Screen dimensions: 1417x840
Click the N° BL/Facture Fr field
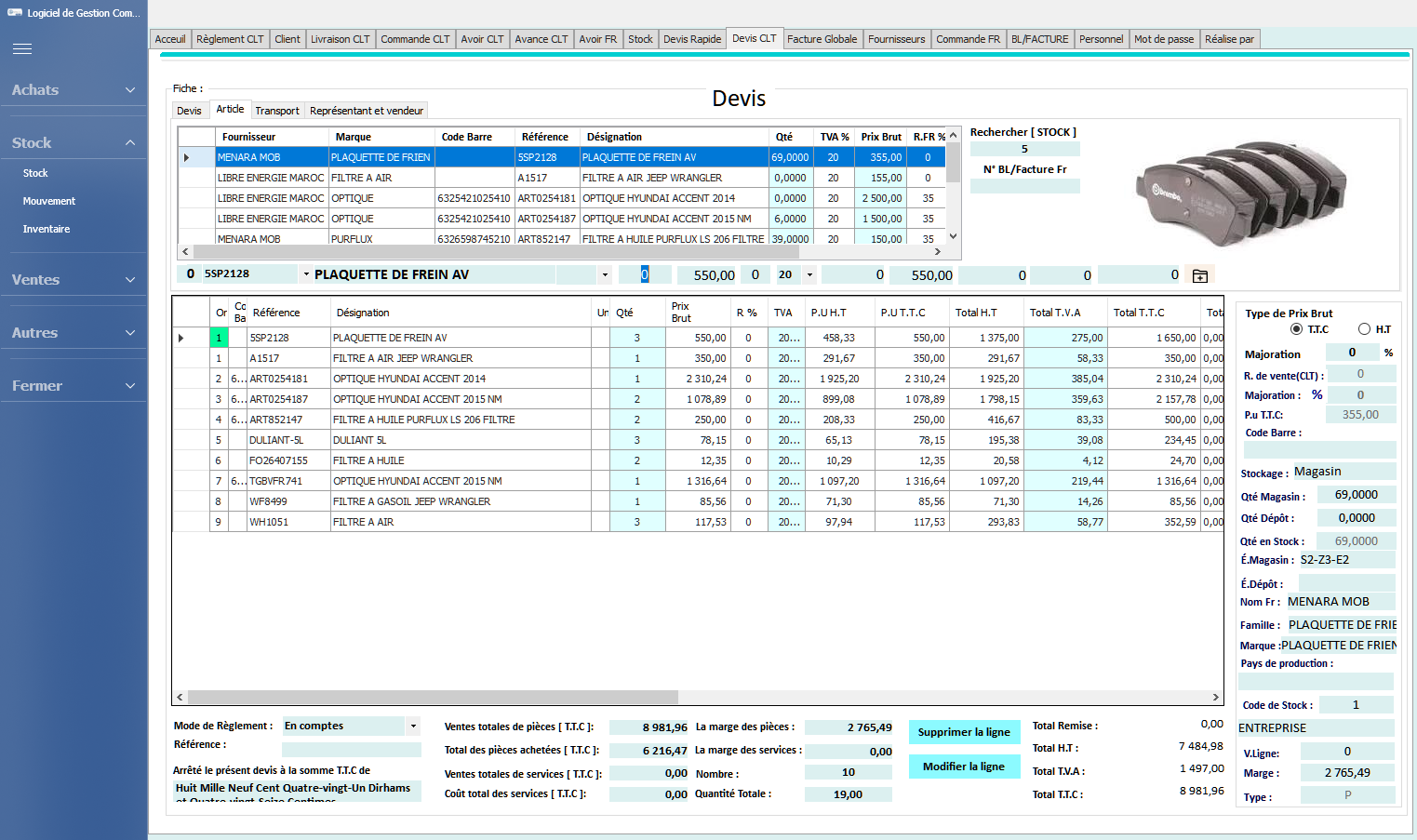pos(1024,186)
